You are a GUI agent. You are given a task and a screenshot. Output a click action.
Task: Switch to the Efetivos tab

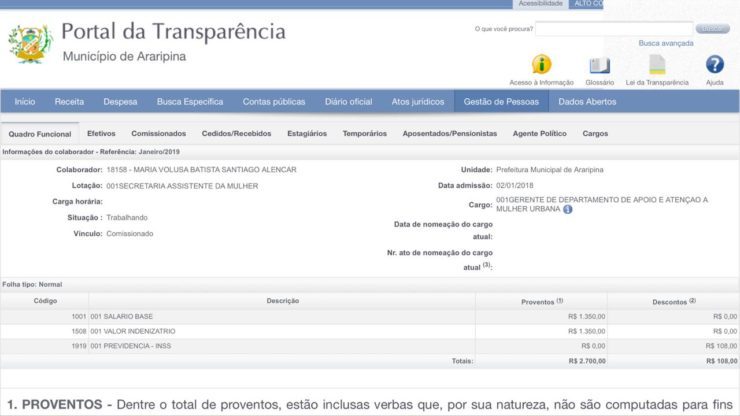[x=101, y=134]
